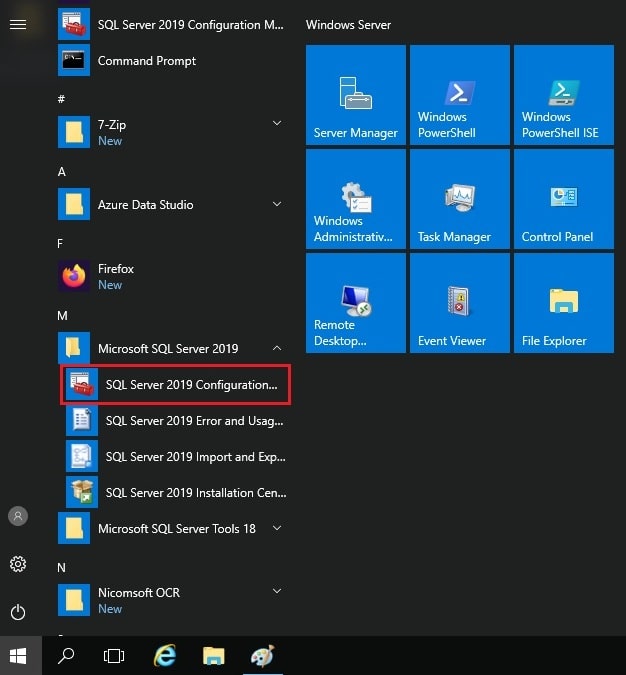Click the A letter section header

click(x=62, y=172)
